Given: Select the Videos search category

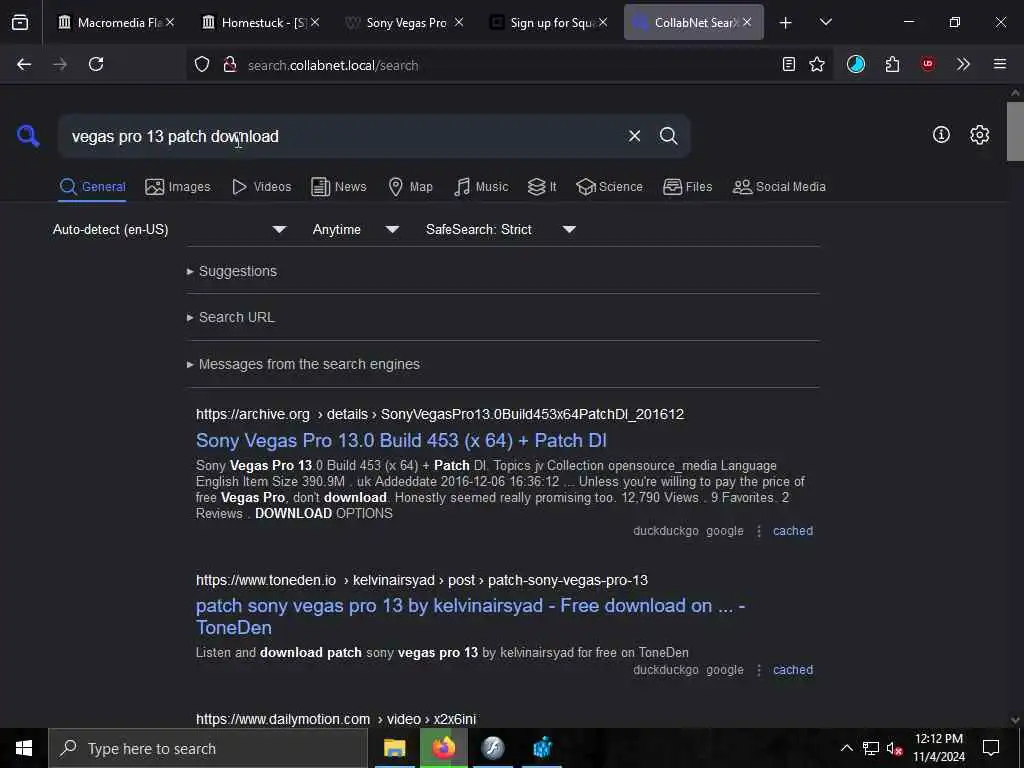Looking at the screenshot, I should point(261,187).
